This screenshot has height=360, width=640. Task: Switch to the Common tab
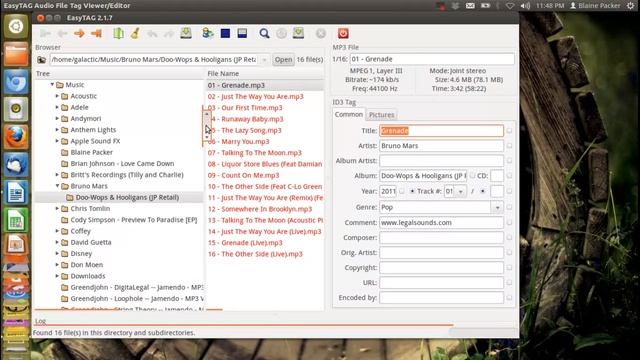click(349, 114)
